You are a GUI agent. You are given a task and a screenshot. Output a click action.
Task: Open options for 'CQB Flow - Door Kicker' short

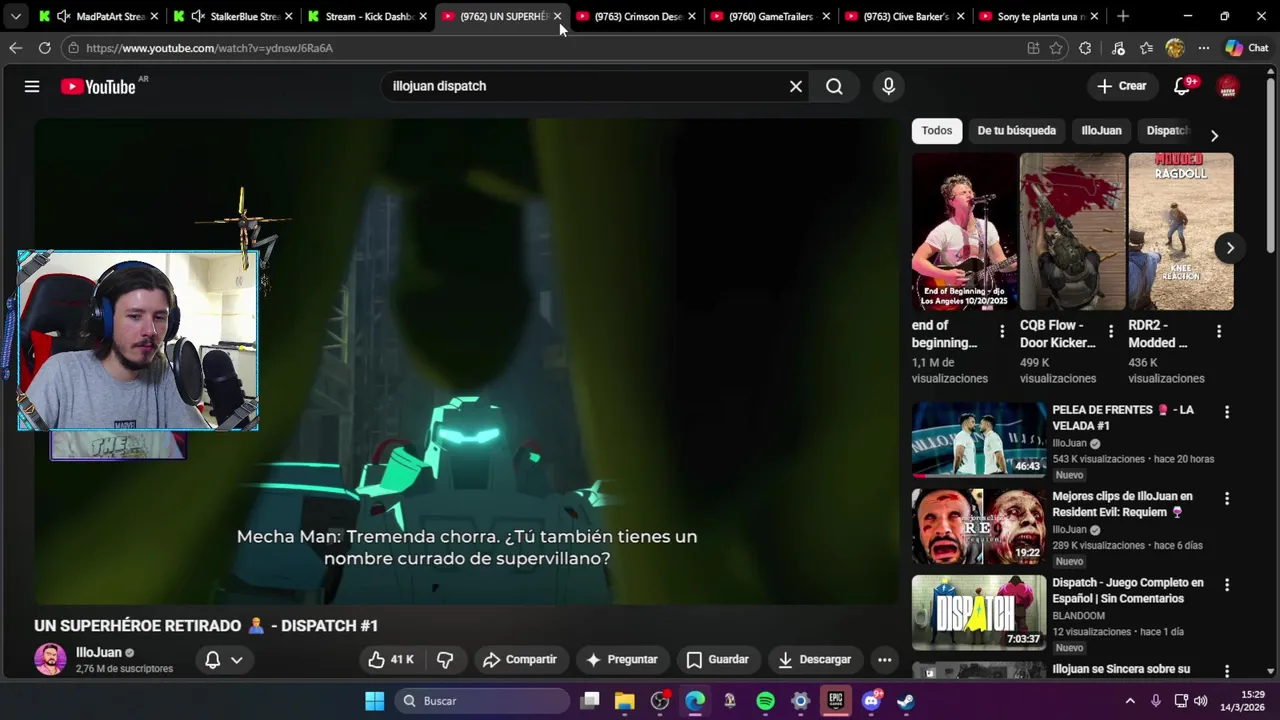pyautogui.click(x=1110, y=331)
